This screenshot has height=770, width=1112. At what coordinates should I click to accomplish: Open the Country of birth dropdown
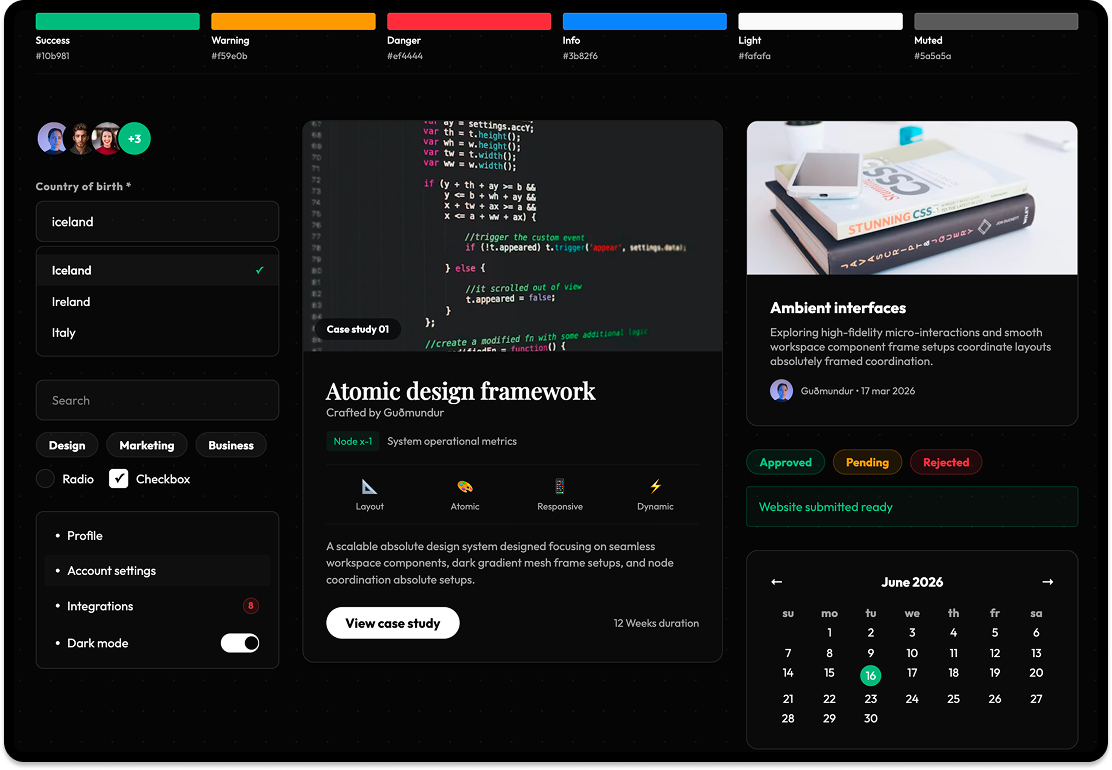pyautogui.click(x=157, y=221)
